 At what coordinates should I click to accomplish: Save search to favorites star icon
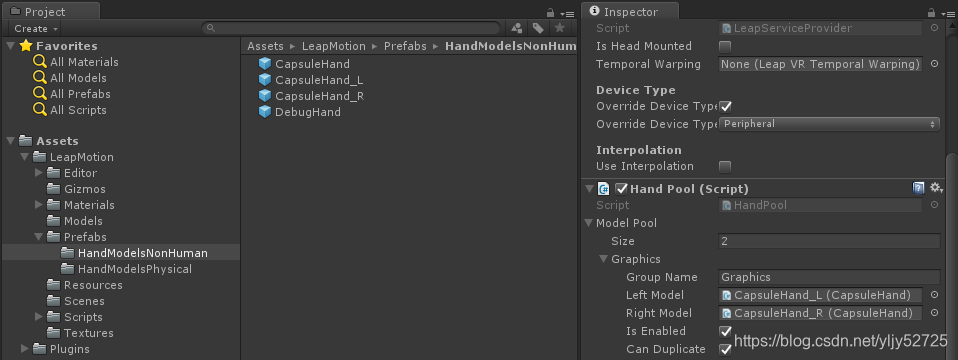pyautogui.click(x=559, y=28)
